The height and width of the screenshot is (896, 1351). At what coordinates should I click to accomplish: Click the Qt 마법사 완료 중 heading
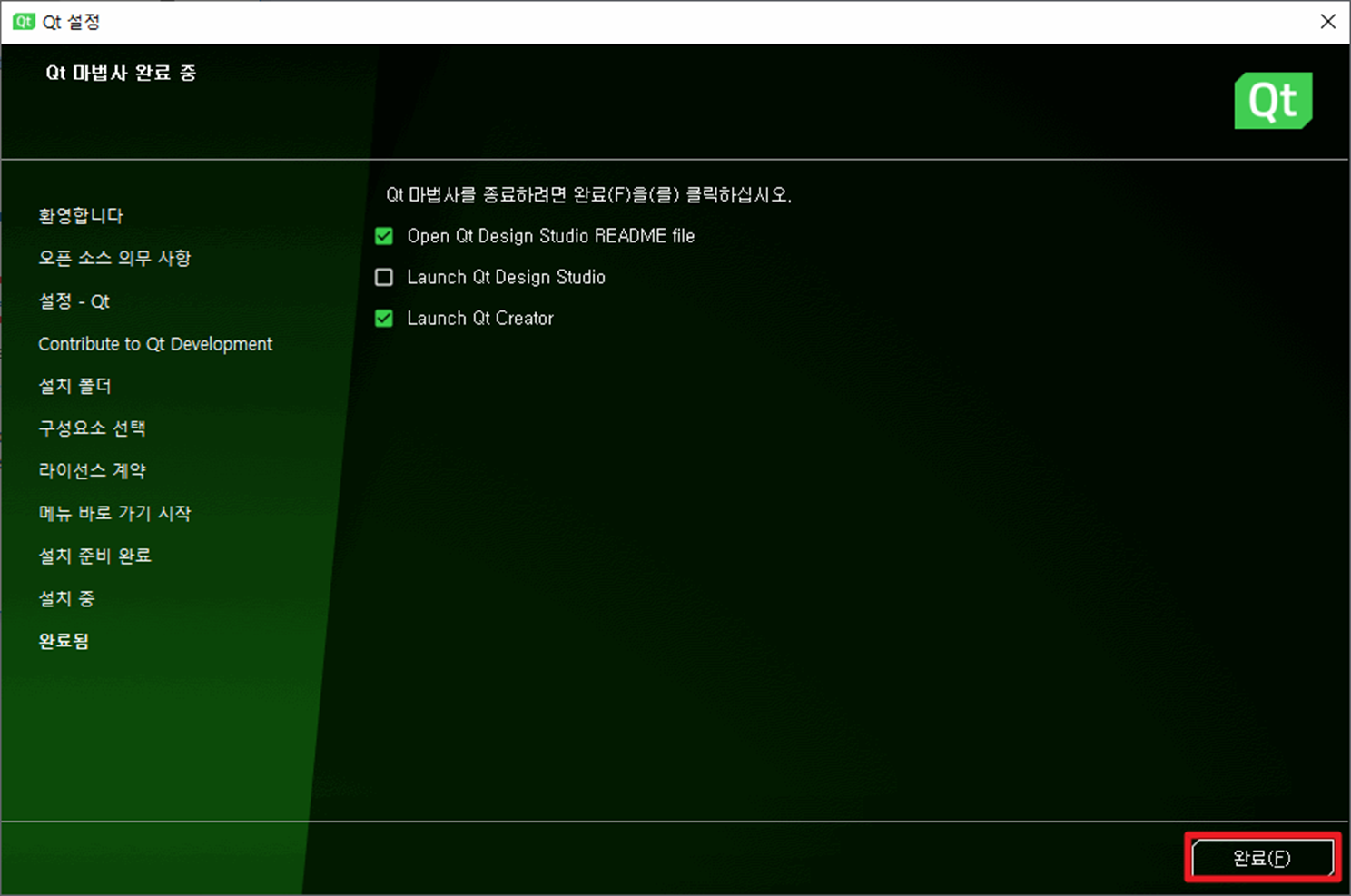coord(121,73)
